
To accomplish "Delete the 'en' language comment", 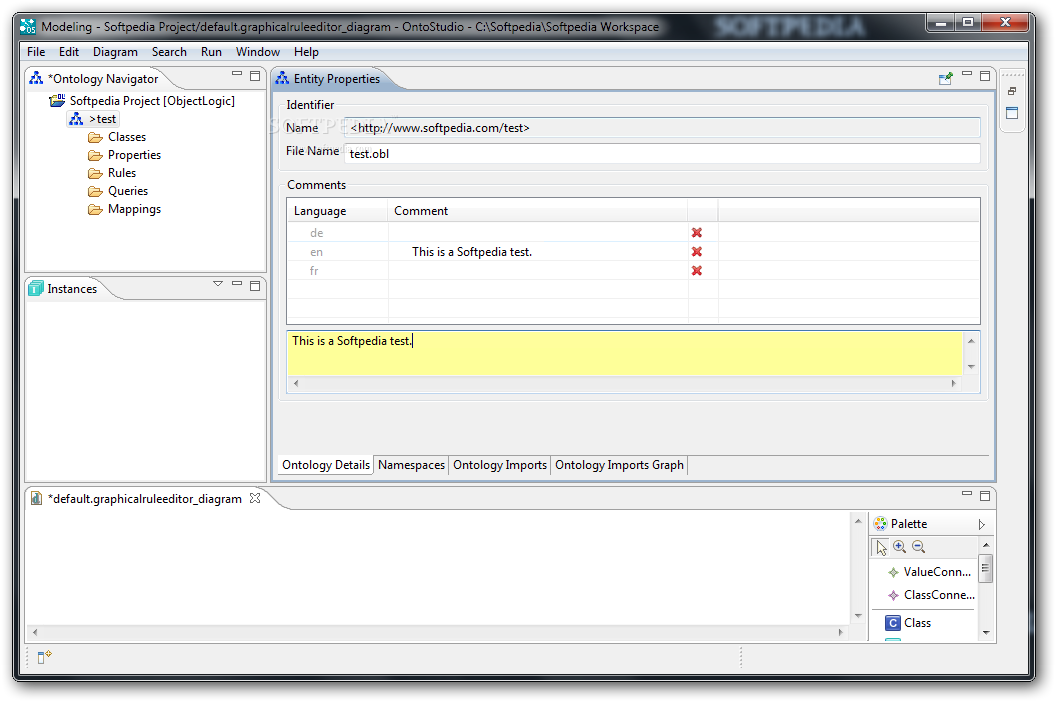I will point(697,251).
